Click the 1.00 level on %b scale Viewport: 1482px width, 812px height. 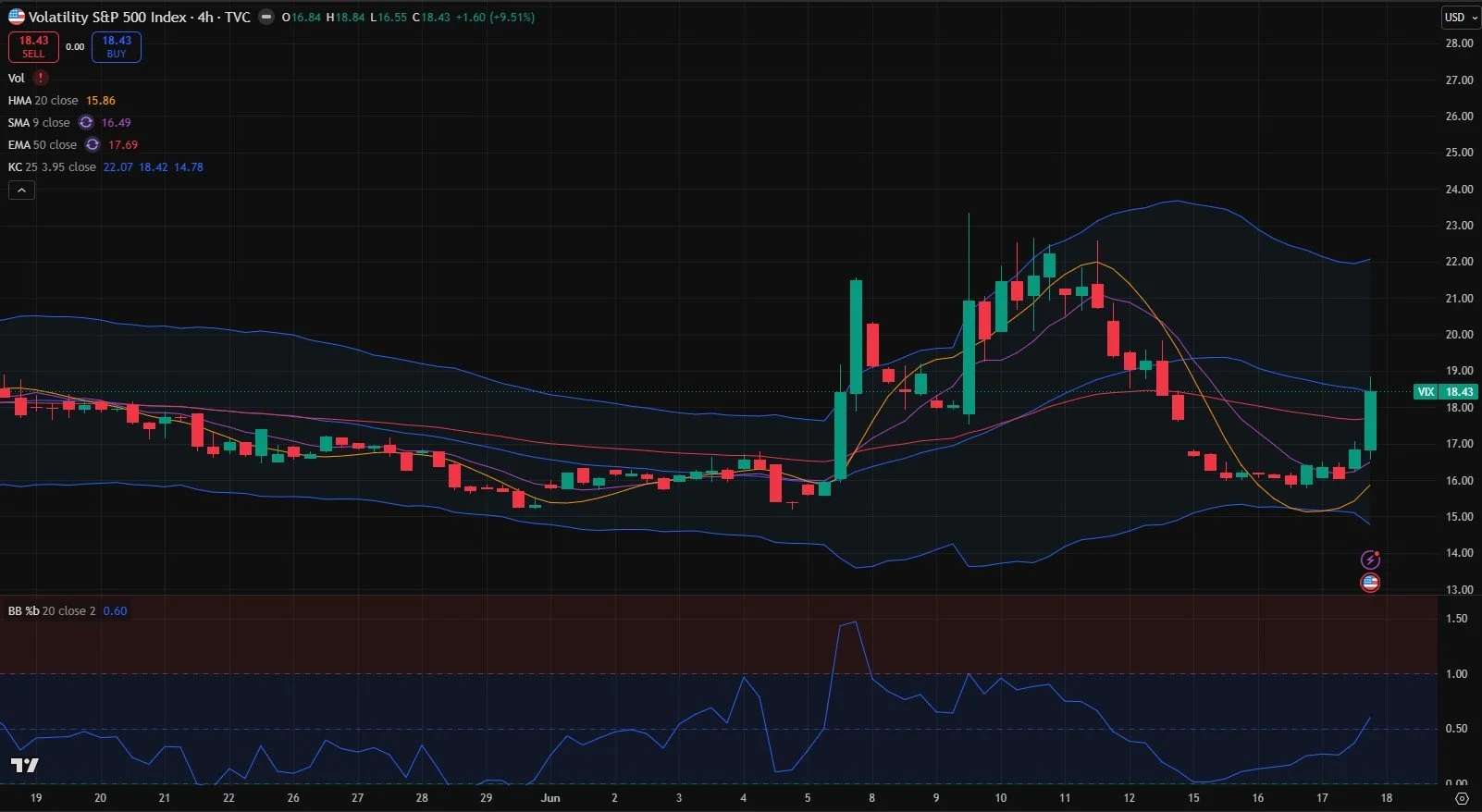click(x=1456, y=674)
